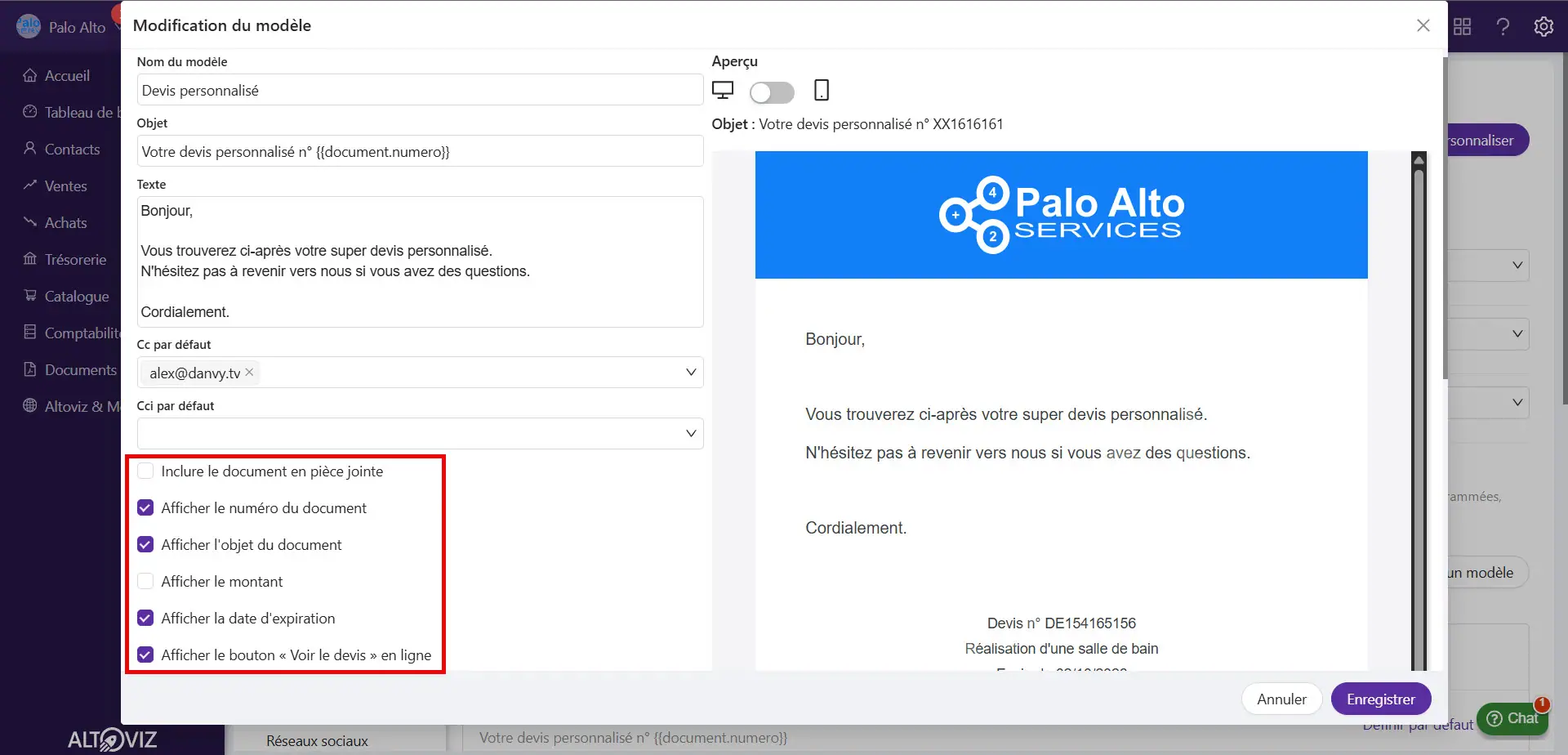Open the Accueil home icon in sidebar

click(30, 75)
